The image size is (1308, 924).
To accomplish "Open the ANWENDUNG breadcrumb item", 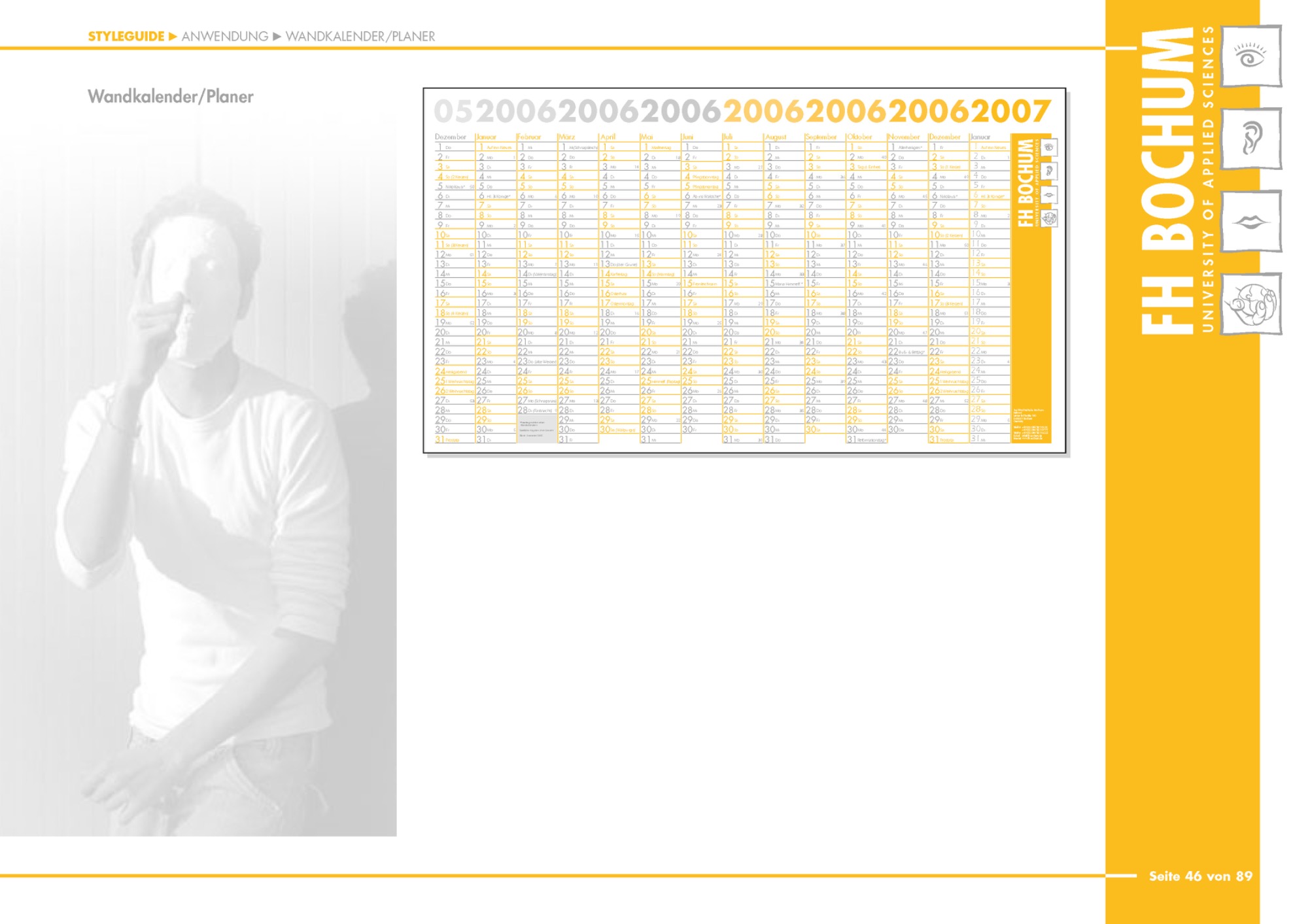I will (x=224, y=37).
